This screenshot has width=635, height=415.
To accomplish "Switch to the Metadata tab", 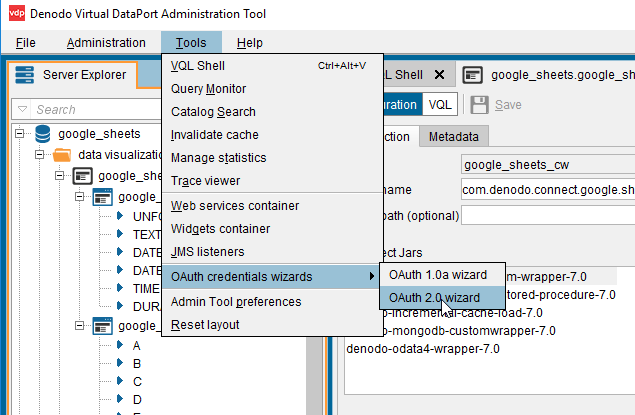I will [454, 136].
